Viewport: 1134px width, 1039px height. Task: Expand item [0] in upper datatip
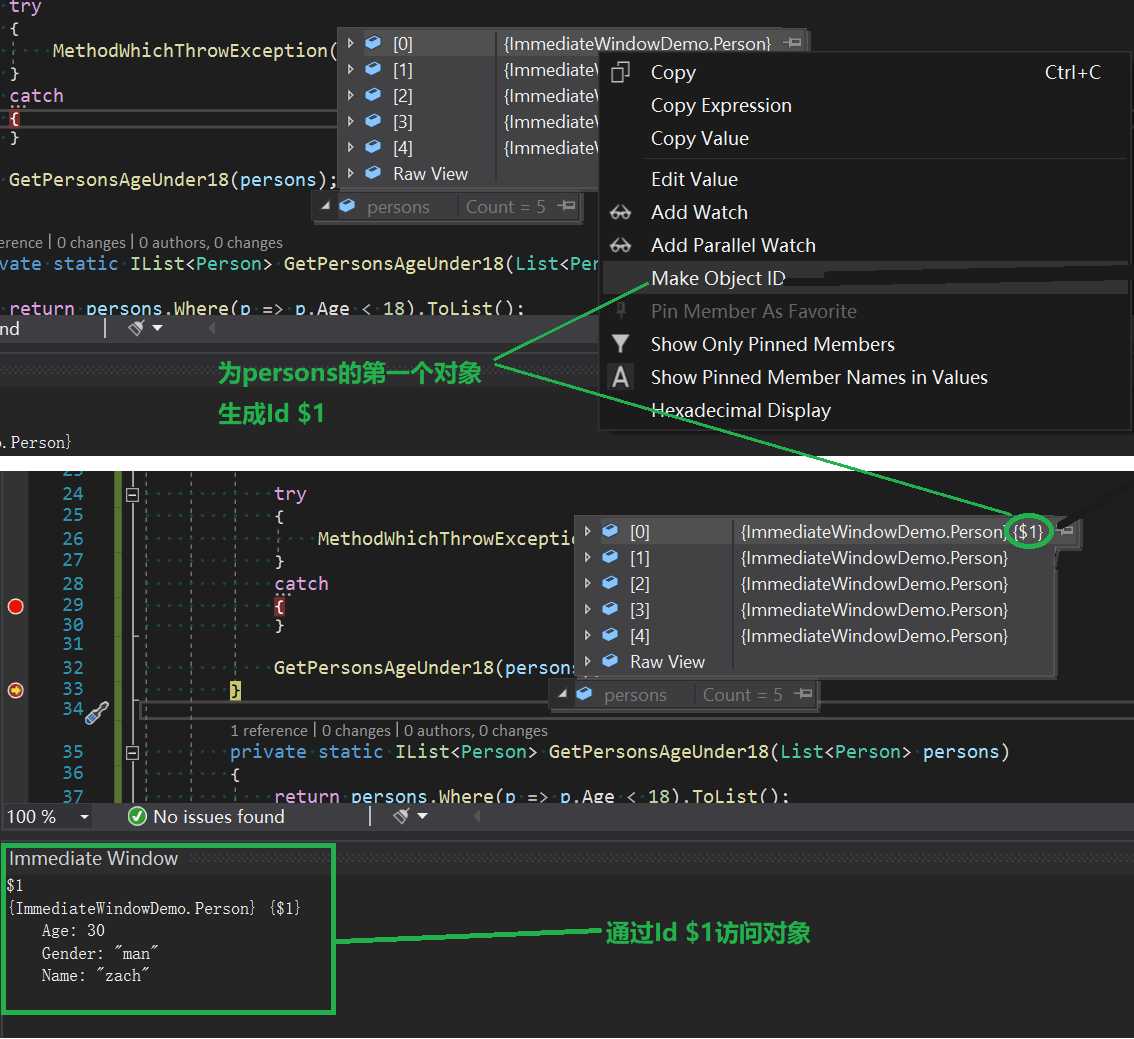click(x=351, y=43)
